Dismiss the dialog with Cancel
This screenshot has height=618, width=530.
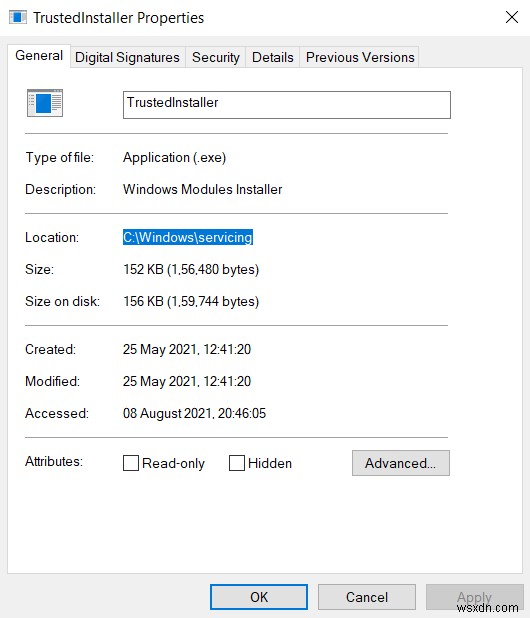pyautogui.click(x=367, y=597)
